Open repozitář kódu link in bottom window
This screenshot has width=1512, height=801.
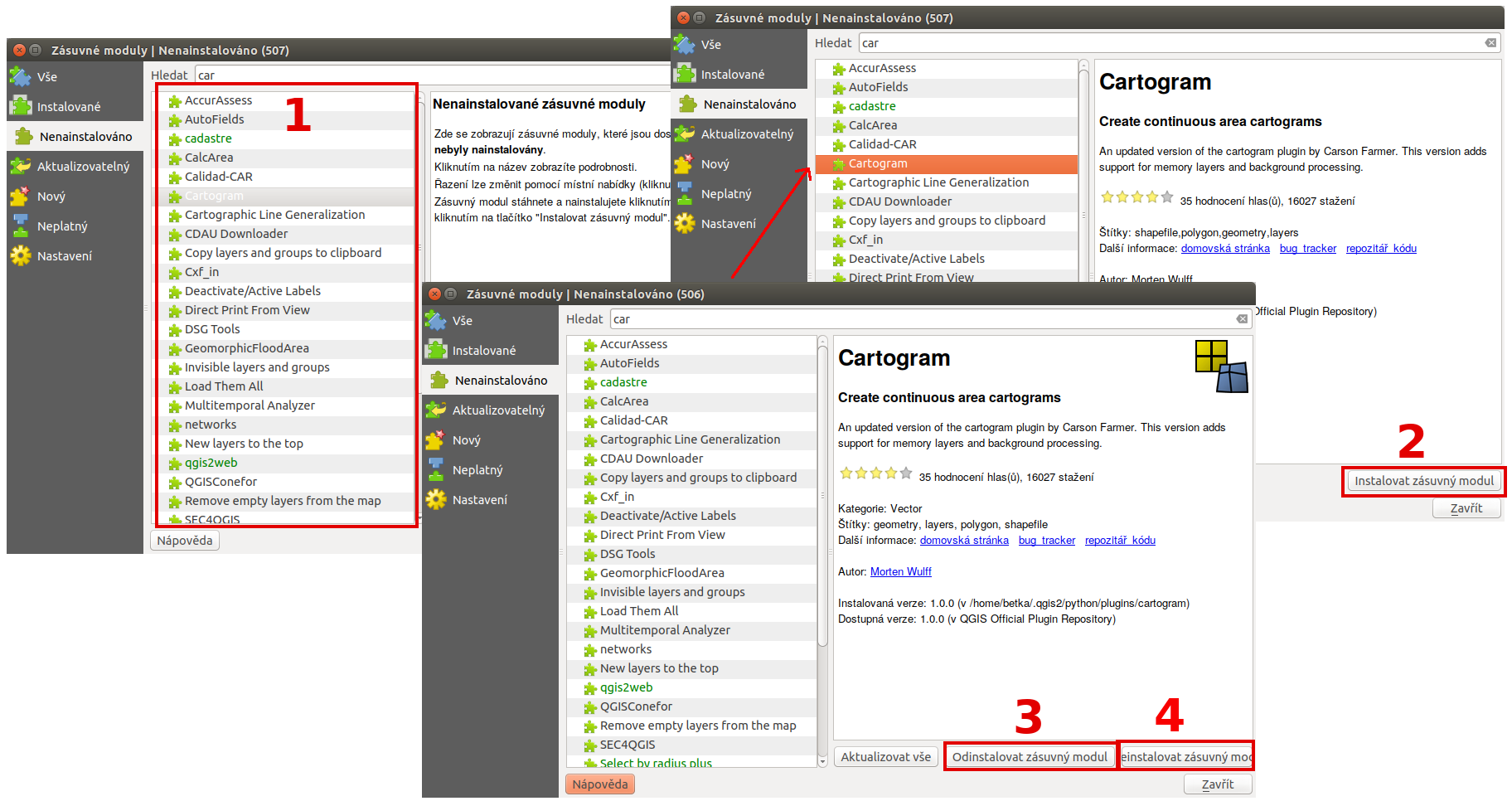tap(1120, 541)
